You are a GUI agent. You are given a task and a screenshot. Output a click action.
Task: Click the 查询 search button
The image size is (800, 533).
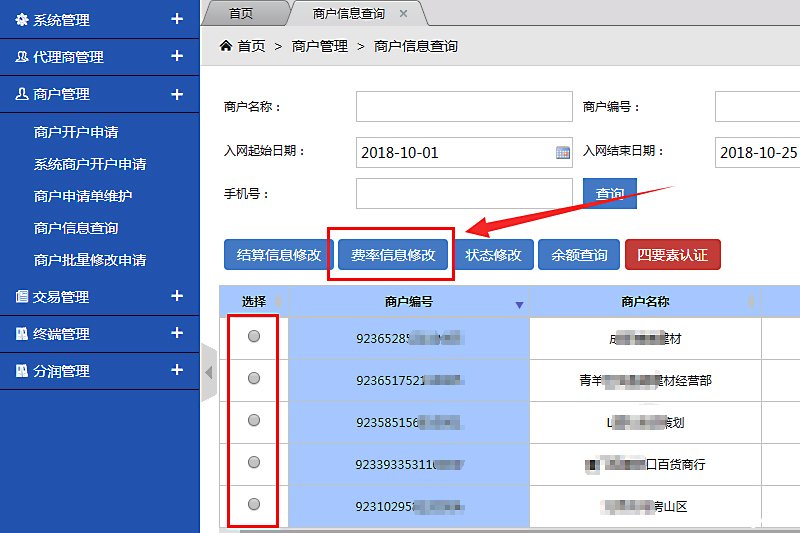pos(610,193)
